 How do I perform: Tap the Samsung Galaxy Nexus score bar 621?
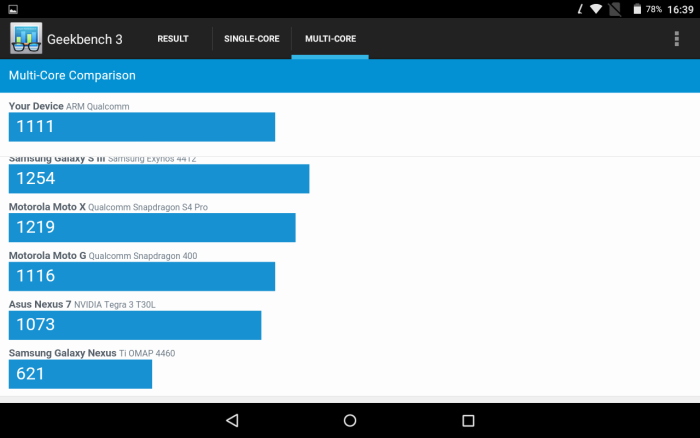pos(80,374)
